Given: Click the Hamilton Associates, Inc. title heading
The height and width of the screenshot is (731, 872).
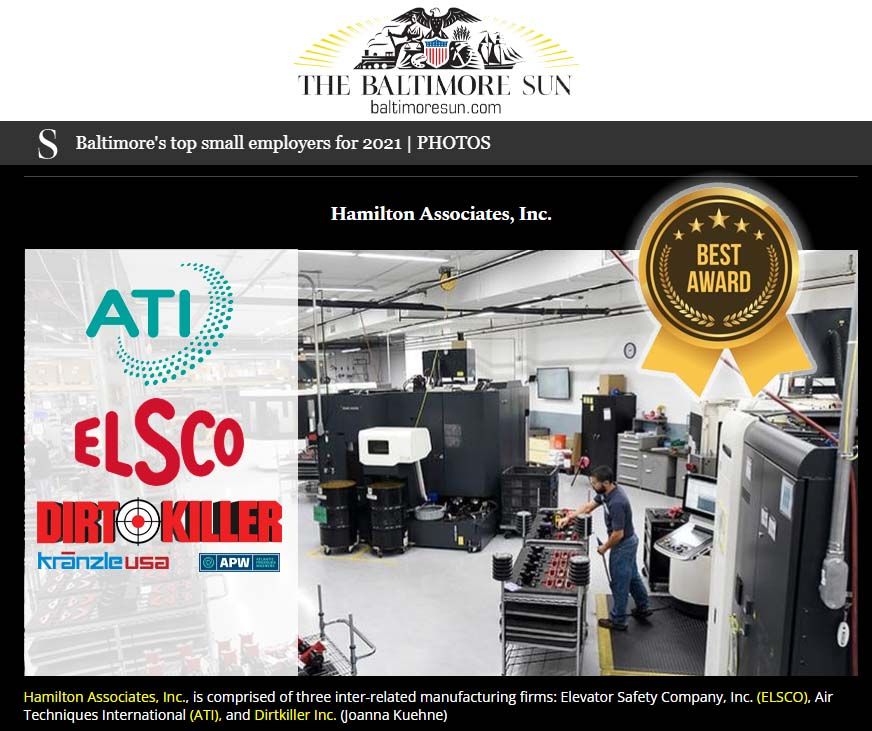Looking at the screenshot, I should pyautogui.click(x=441, y=214).
